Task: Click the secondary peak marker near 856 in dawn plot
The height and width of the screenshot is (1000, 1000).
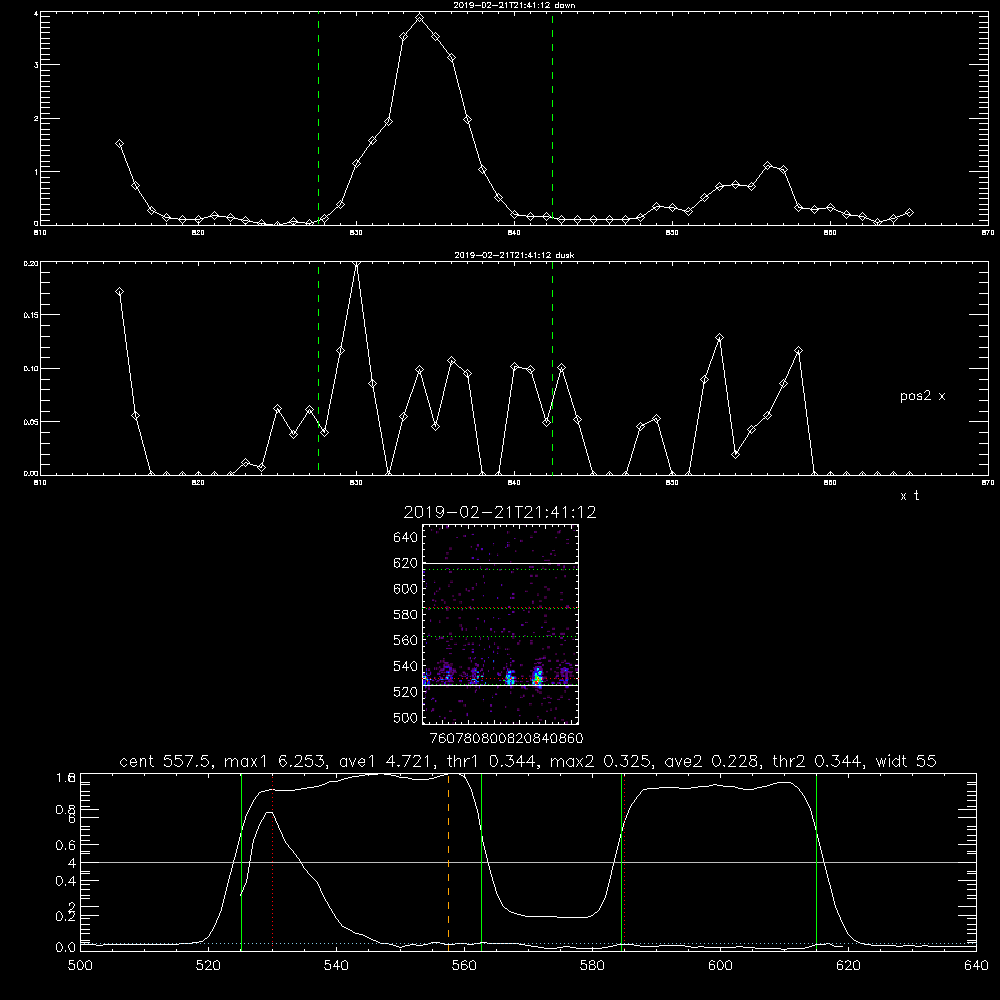Action: (767, 166)
